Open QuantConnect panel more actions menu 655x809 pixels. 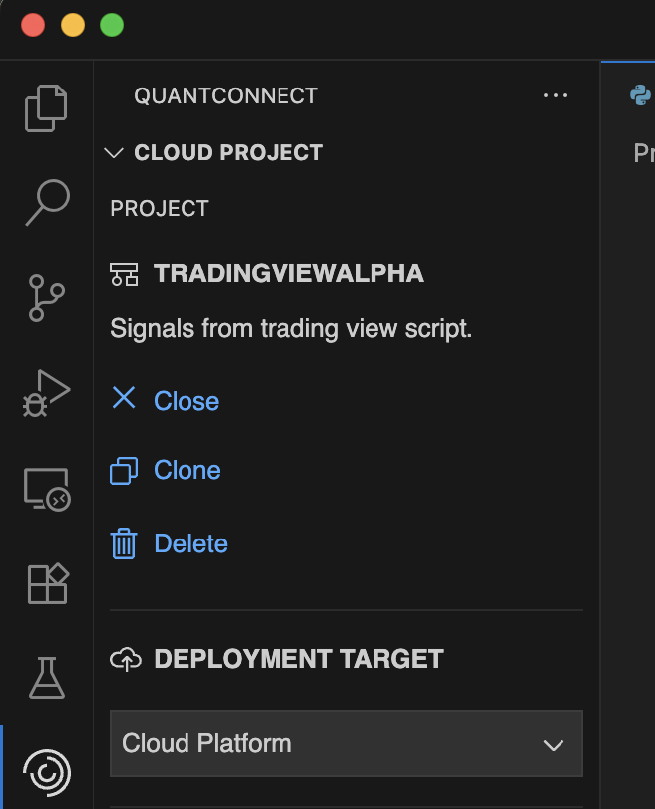(x=555, y=96)
